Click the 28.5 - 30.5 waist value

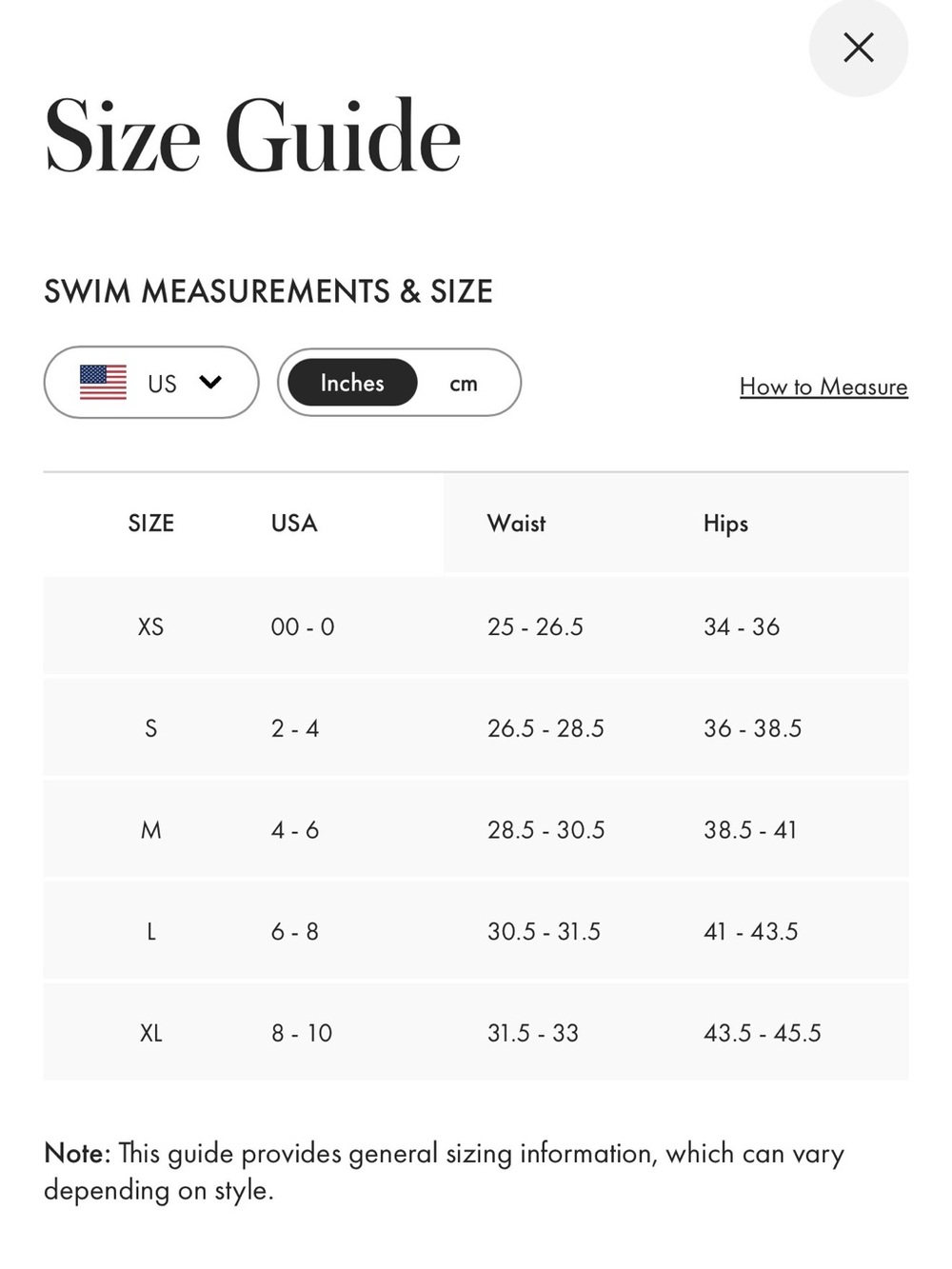pyautogui.click(x=546, y=830)
